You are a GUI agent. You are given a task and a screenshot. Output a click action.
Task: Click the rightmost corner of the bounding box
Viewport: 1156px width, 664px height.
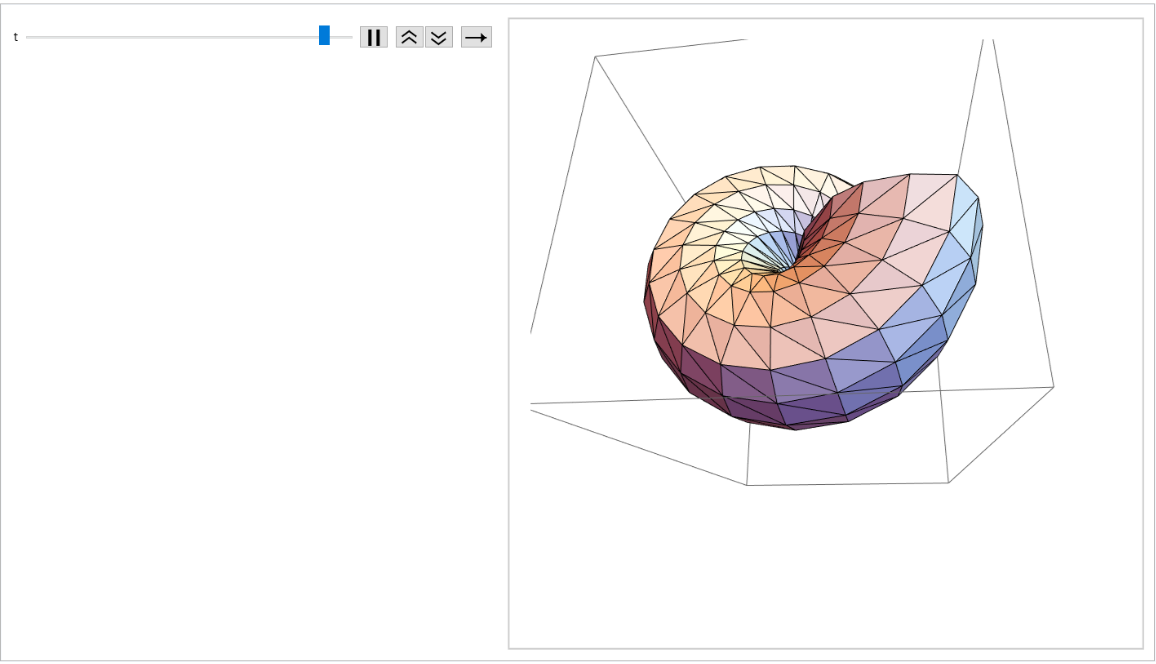(1053, 386)
